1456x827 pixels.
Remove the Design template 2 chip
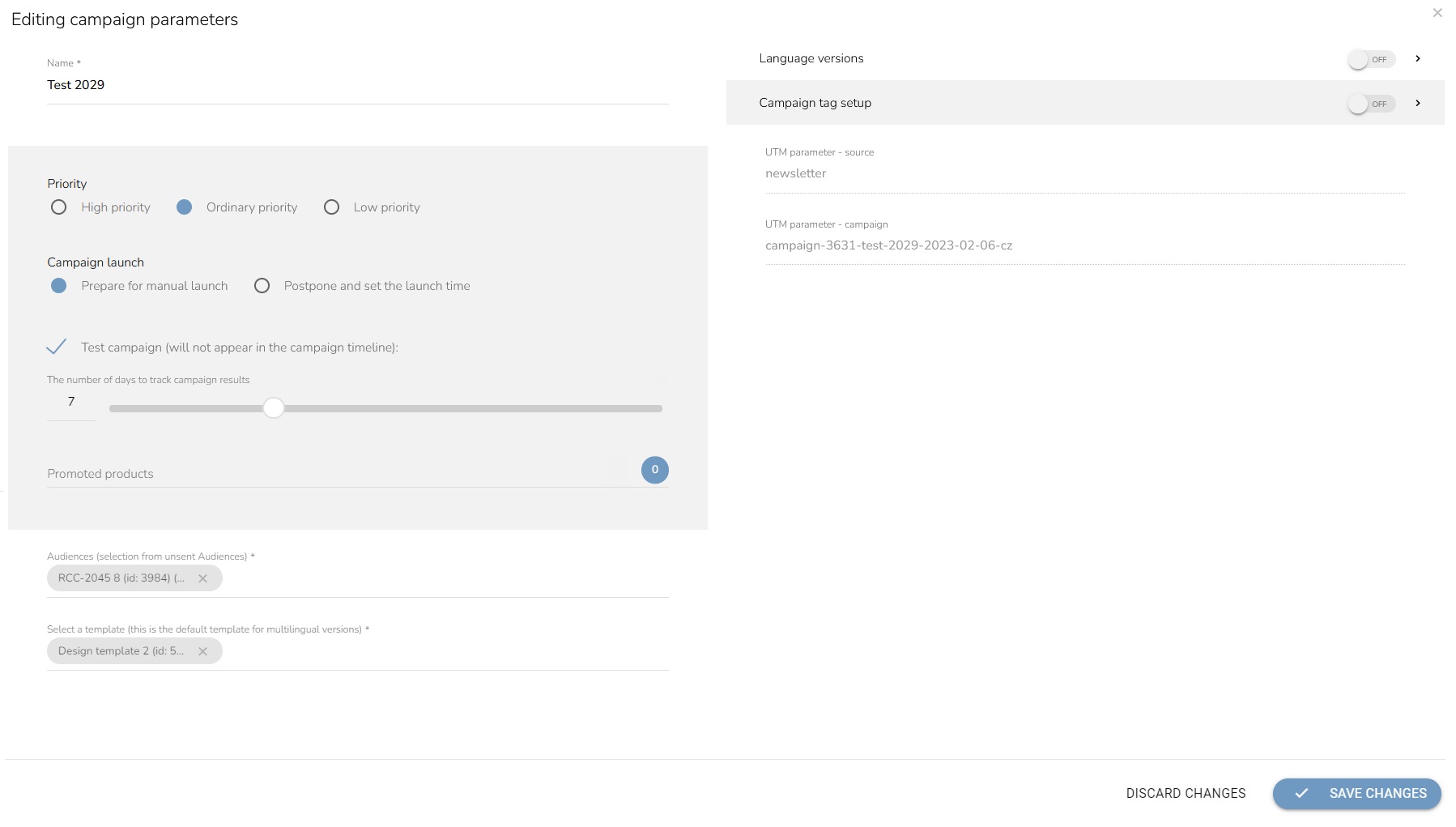tap(203, 651)
